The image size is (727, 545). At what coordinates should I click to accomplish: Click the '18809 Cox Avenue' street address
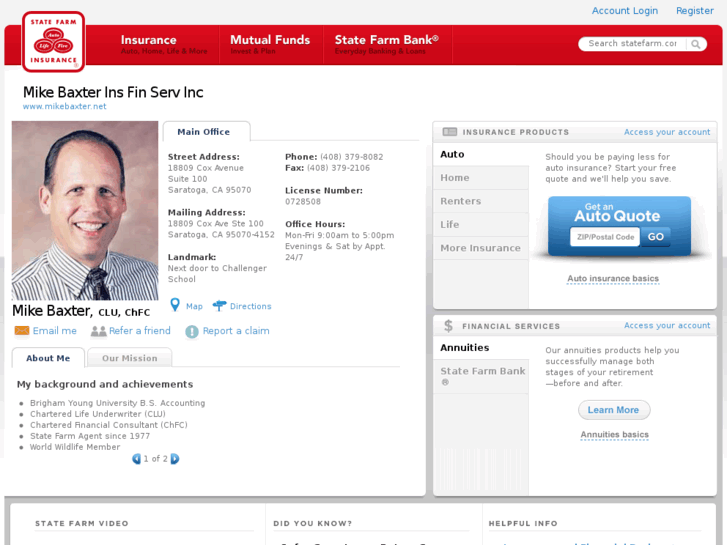click(x=206, y=168)
